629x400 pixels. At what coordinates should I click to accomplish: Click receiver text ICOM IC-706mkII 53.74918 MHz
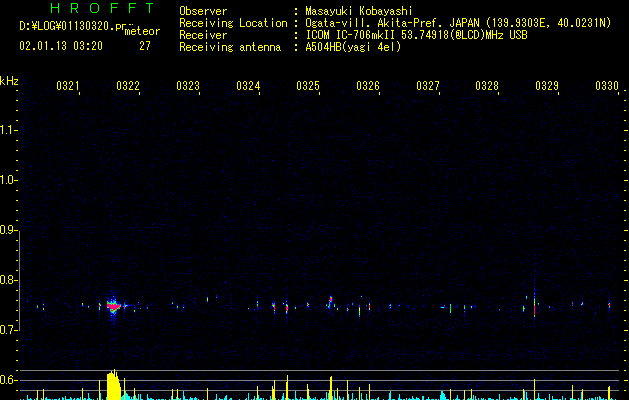pos(416,35)
